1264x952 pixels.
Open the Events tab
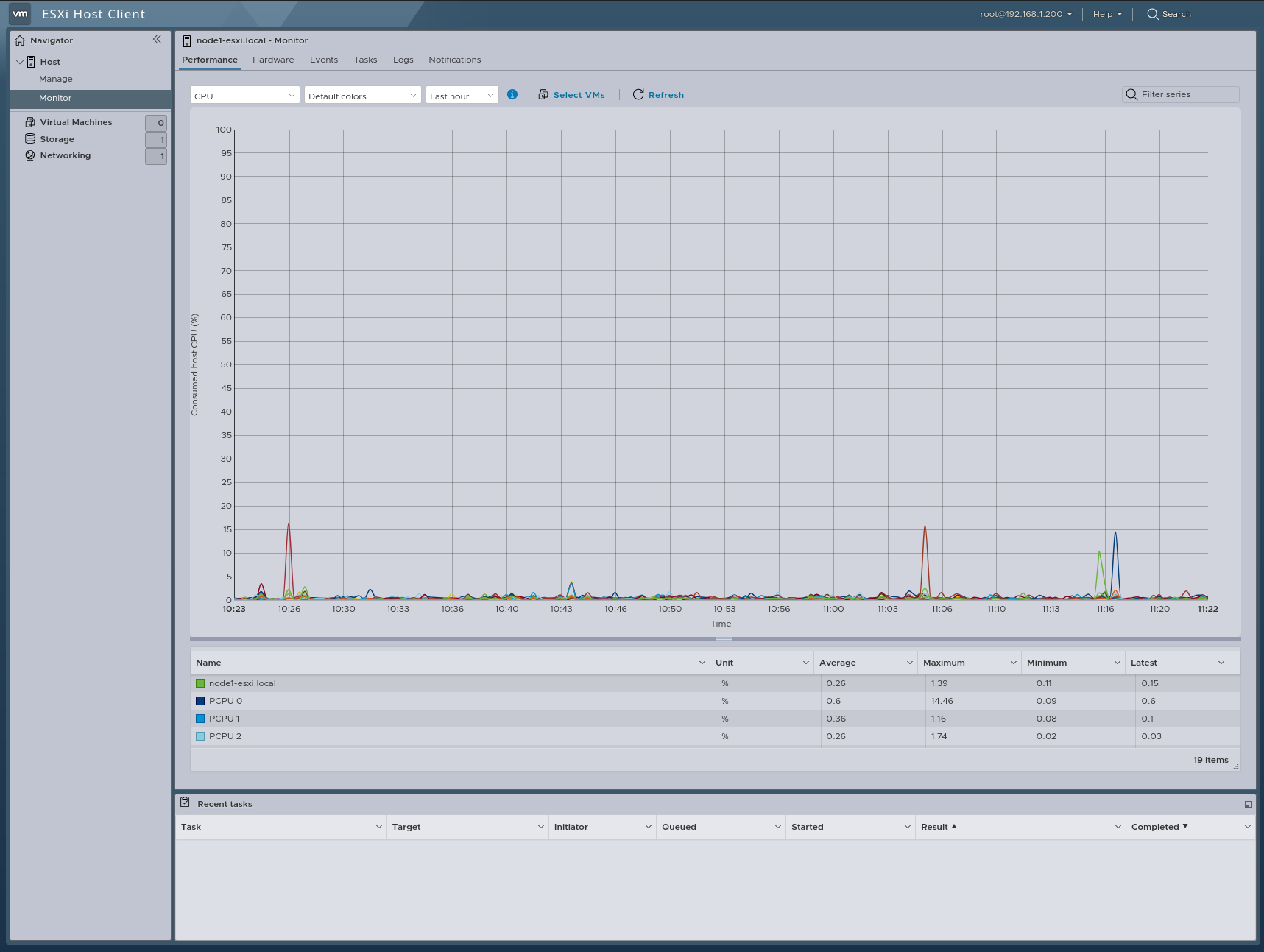(x=324, y=60)
